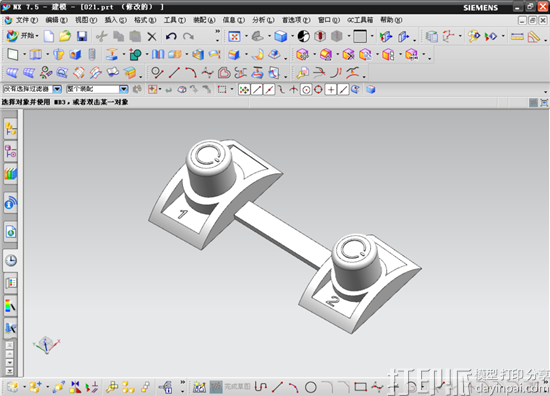Screen dimensions: 550x396
Task: Click the Undo arrow icon
Action: pyautogui.click(x=171, y=36)
